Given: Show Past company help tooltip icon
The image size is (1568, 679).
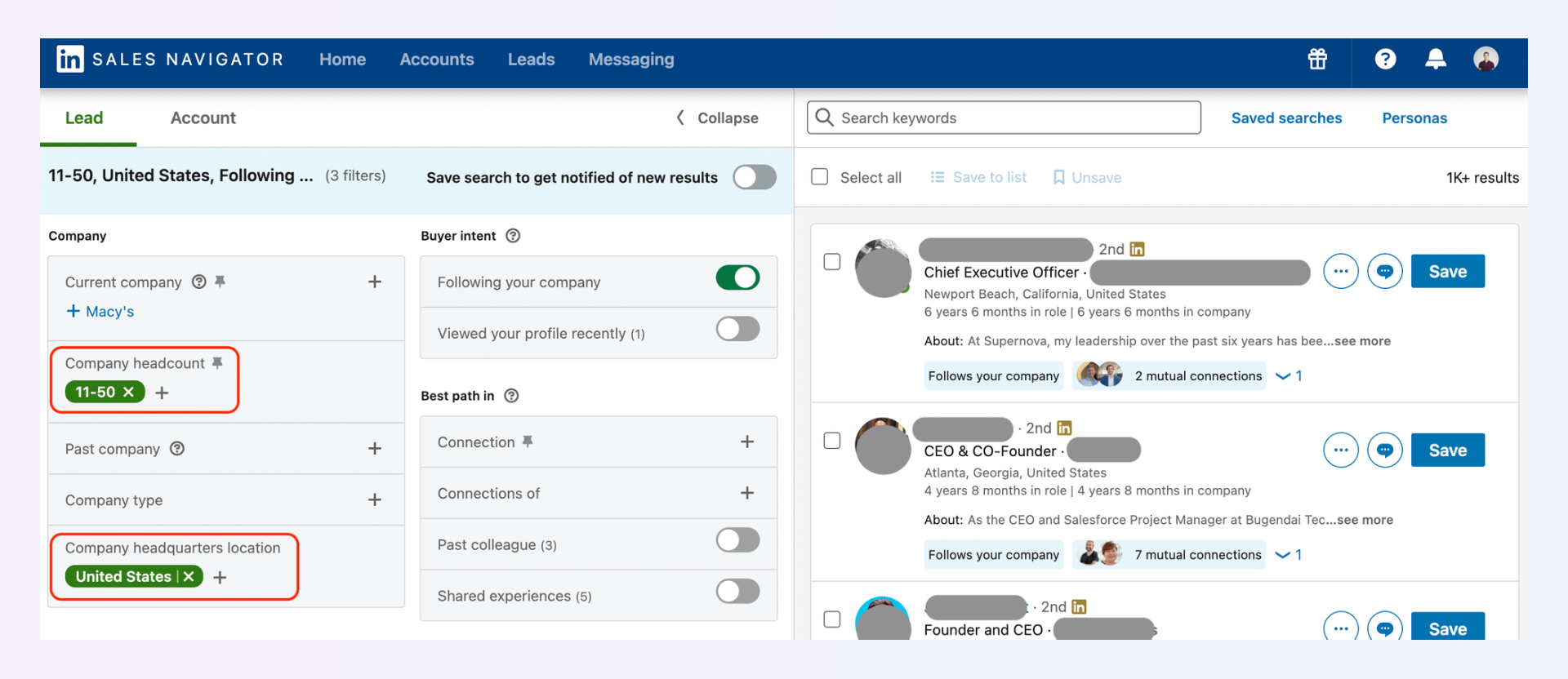Looking at the screenshot, I should pos(177,449).
